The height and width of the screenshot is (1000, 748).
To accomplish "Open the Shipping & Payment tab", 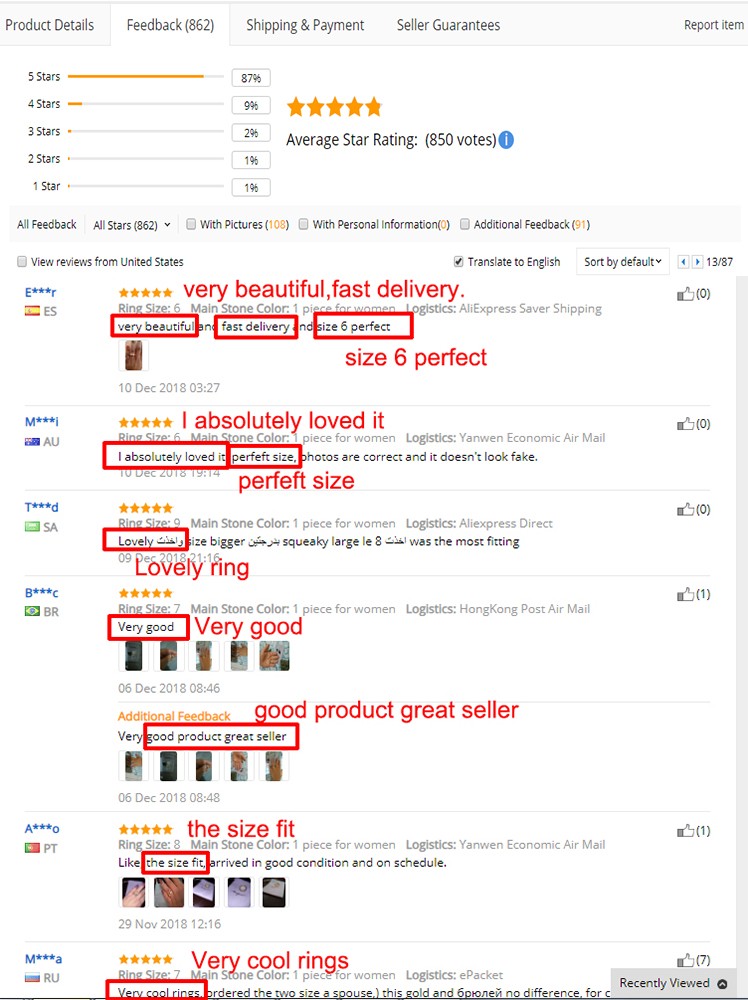I will 305,25.
